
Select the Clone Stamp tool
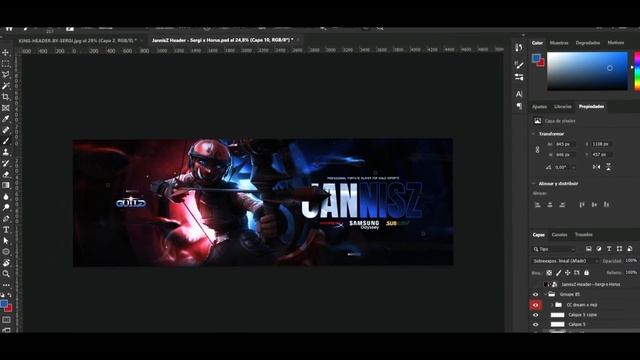6,152
